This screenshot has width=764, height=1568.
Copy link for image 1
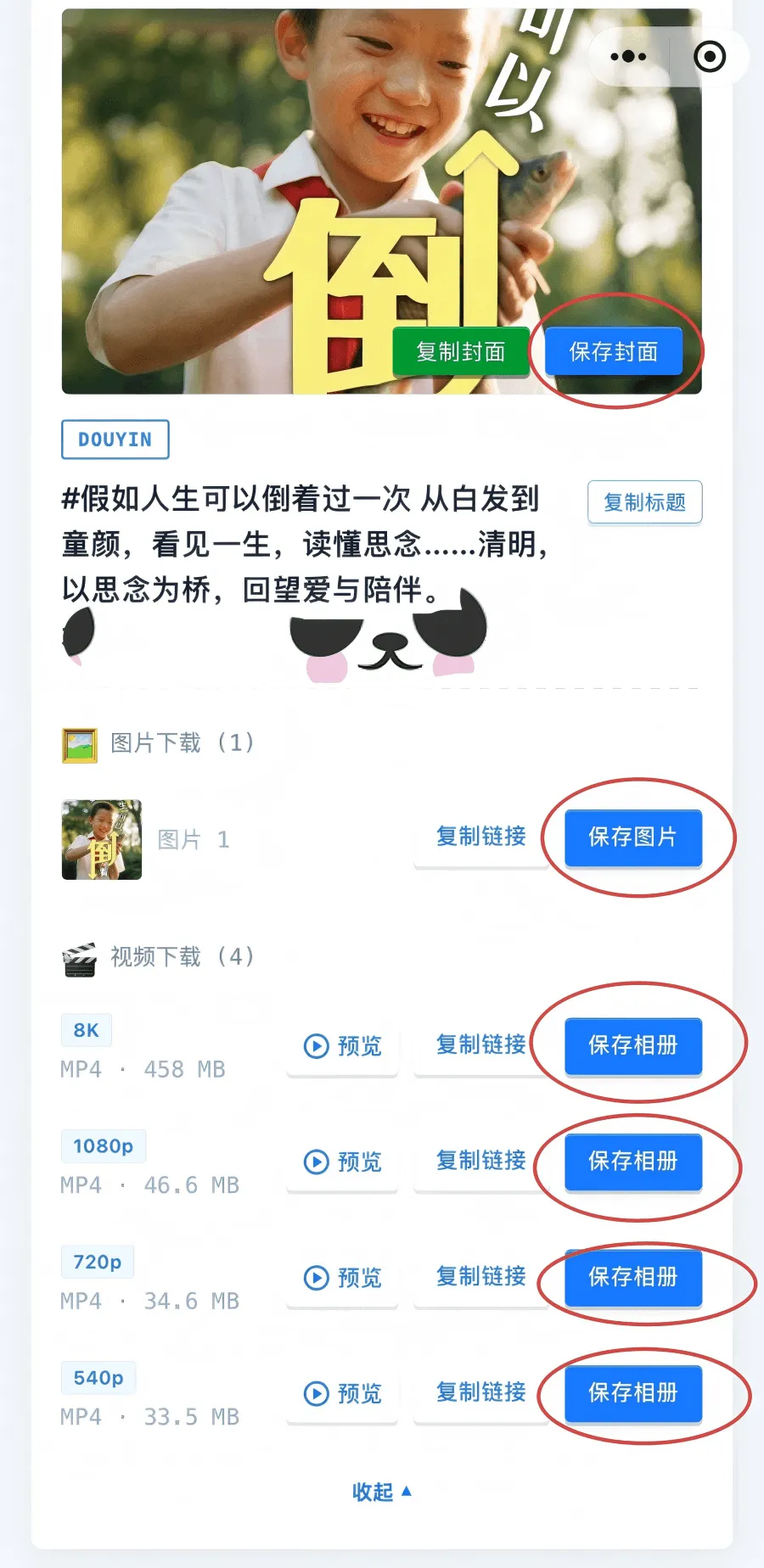pos(481,837)
